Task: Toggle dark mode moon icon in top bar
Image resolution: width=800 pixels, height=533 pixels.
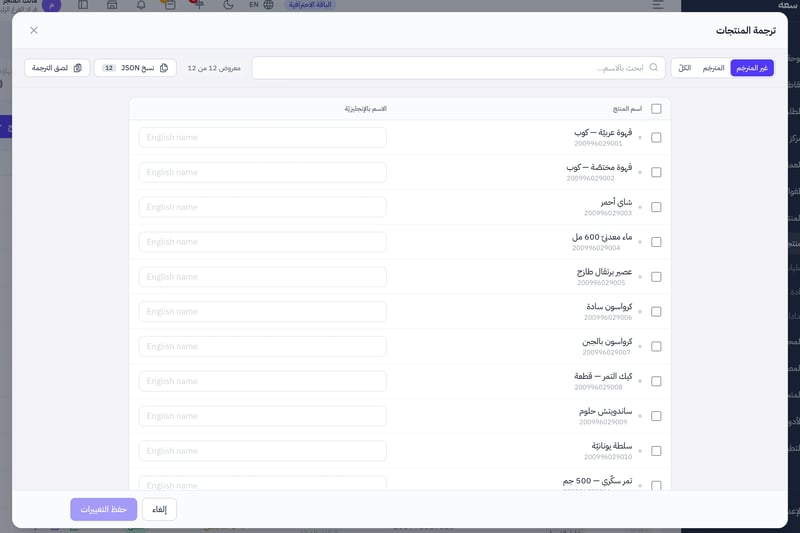Action: pyautogui.click(x=228, y=5)
